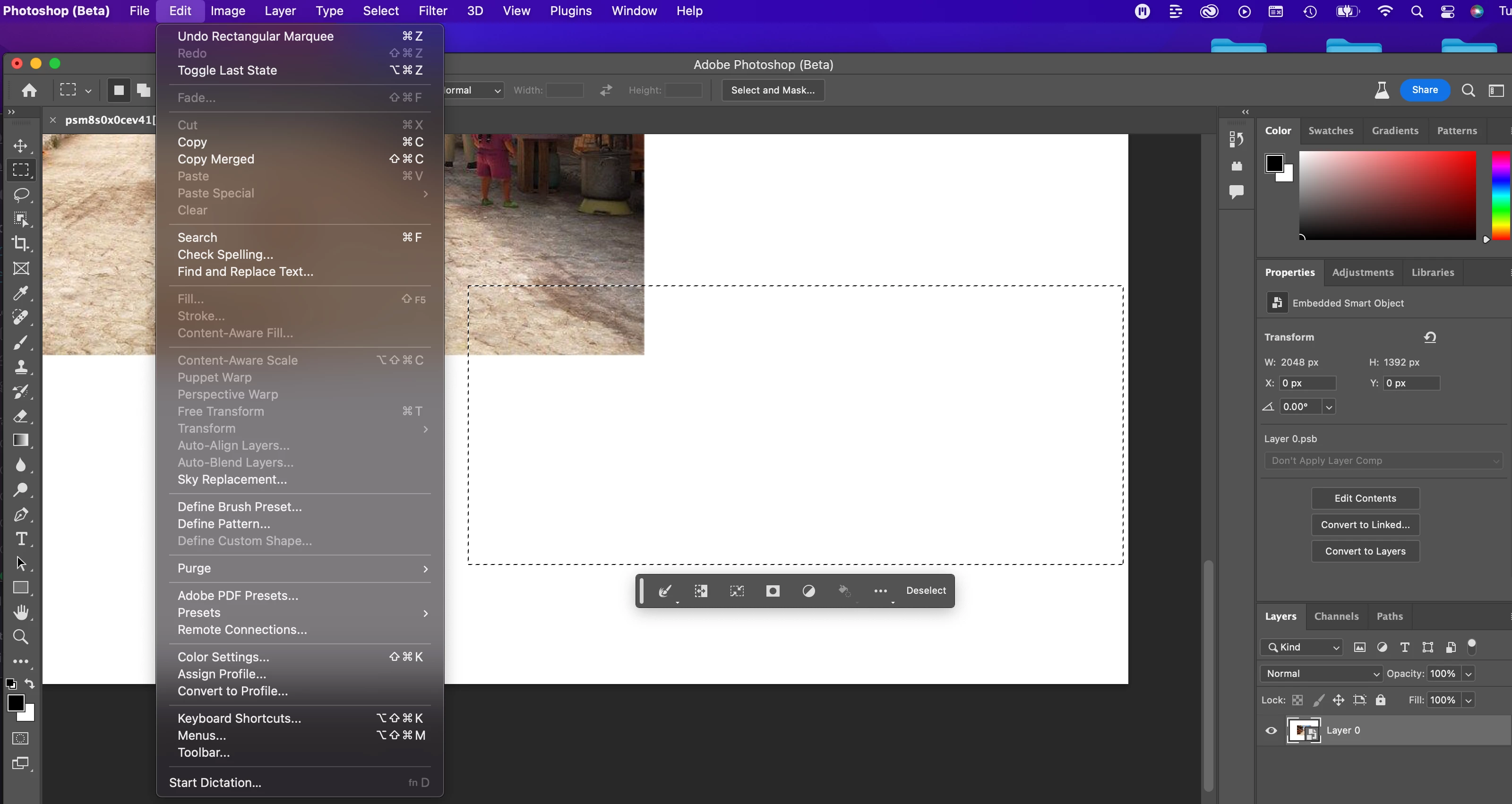
Task: Select the Eyedropper tool
Action: click(21, 293)
